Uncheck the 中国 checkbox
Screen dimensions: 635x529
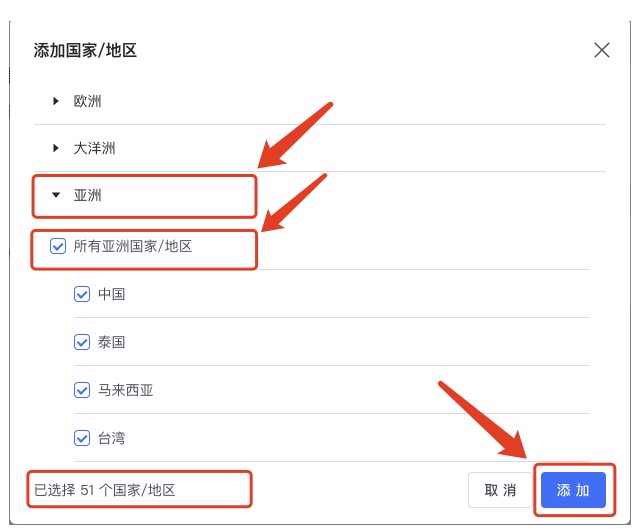82,294
